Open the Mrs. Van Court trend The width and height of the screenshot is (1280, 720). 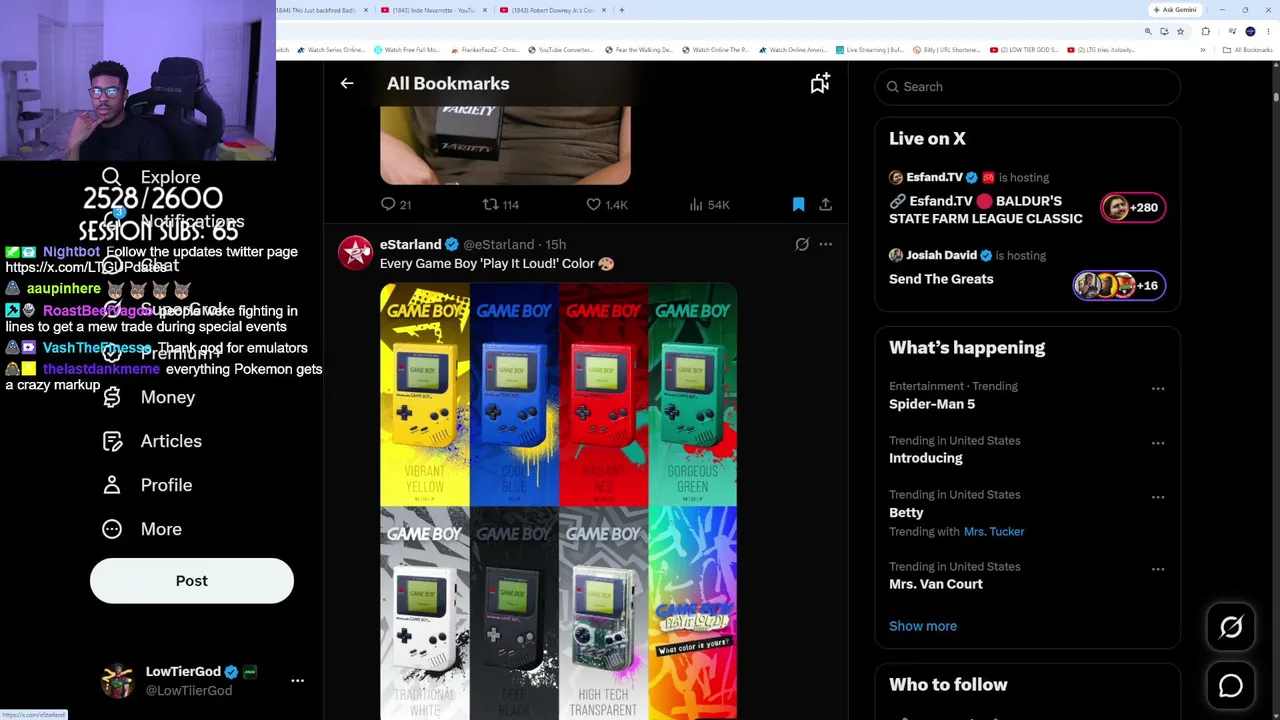pos(936,584)
